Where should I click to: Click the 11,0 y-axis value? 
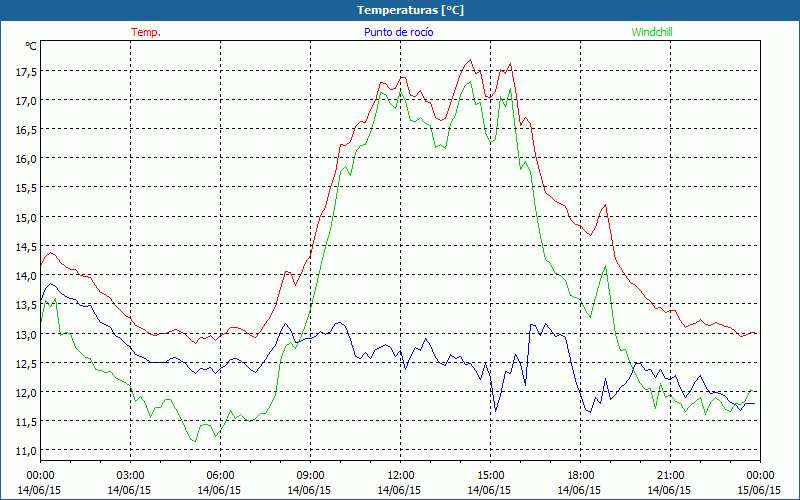pyautogui.click(x=27, y=451)
